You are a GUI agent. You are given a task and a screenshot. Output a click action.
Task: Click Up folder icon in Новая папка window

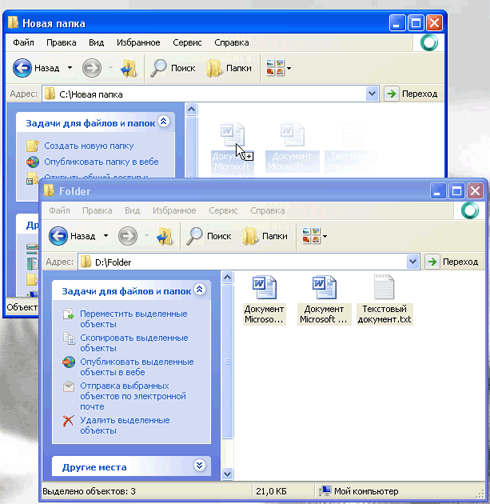pos(129,68)
